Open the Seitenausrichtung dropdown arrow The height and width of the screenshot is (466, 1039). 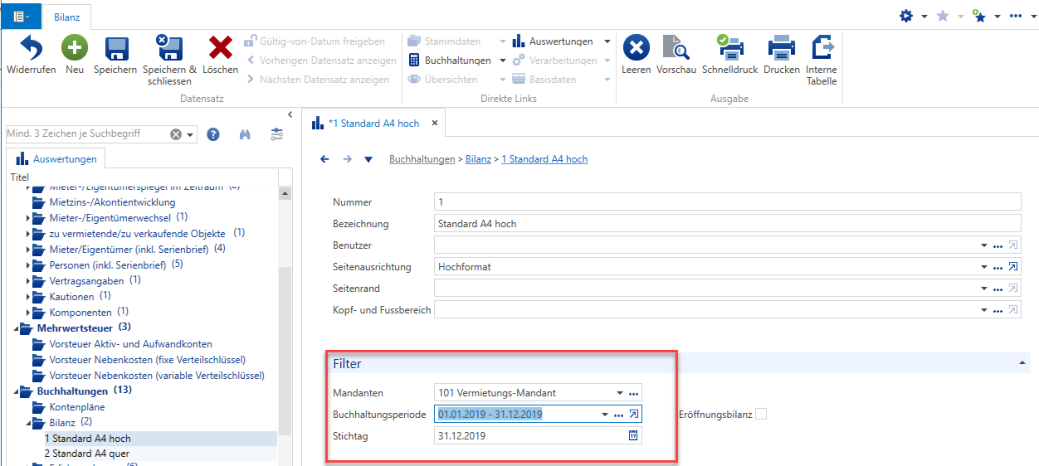click(x=984, y=267)
